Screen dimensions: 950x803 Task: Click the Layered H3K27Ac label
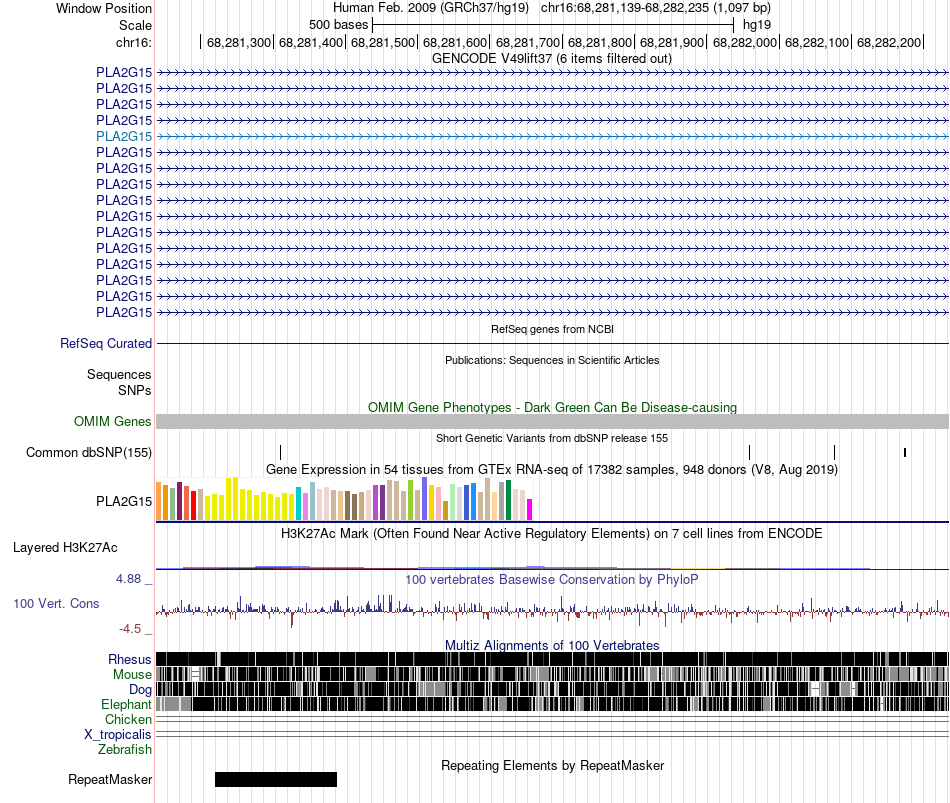(65, 548)
